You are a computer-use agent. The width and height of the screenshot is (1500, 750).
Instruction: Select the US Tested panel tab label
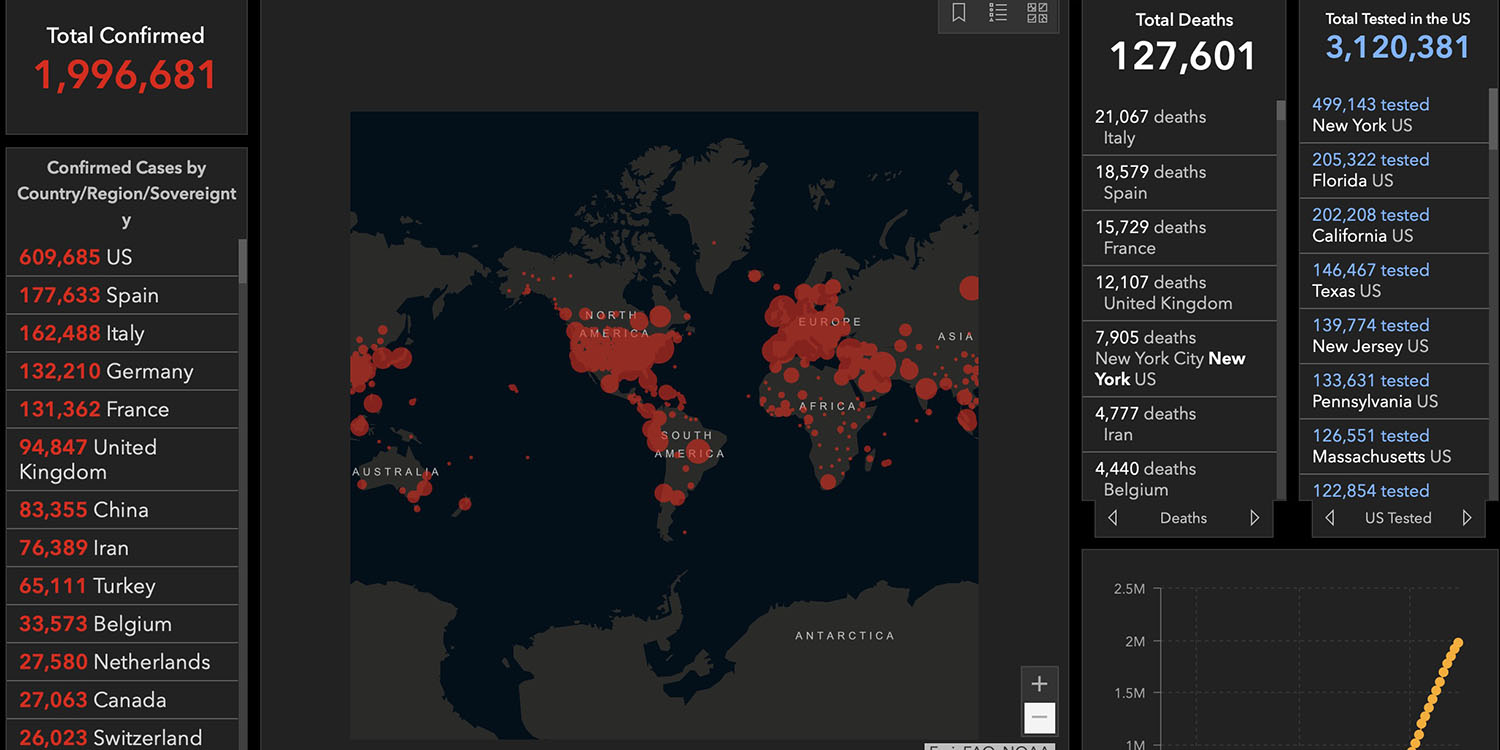[1397, 518]
